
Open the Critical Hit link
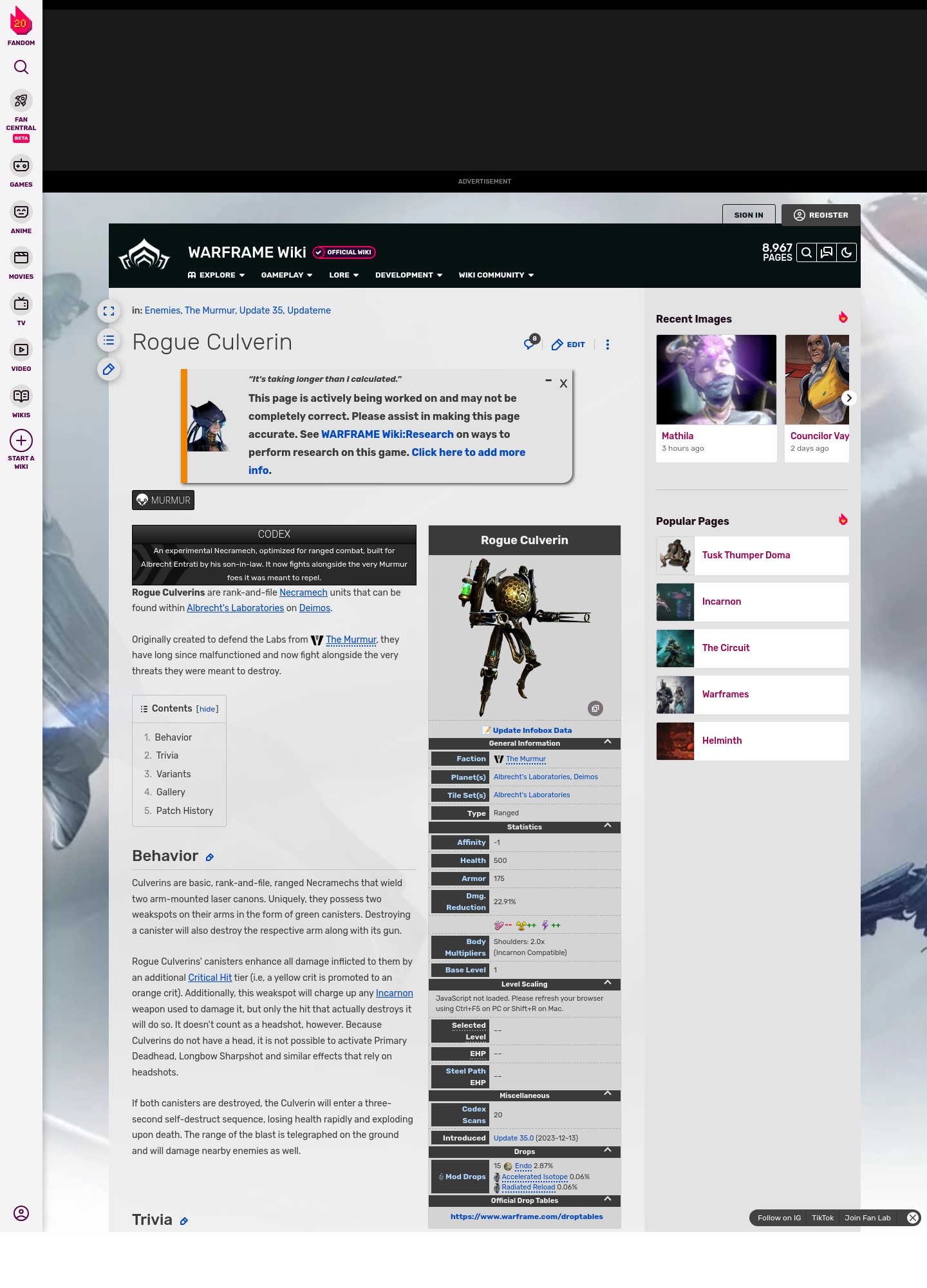pos(210,978)
